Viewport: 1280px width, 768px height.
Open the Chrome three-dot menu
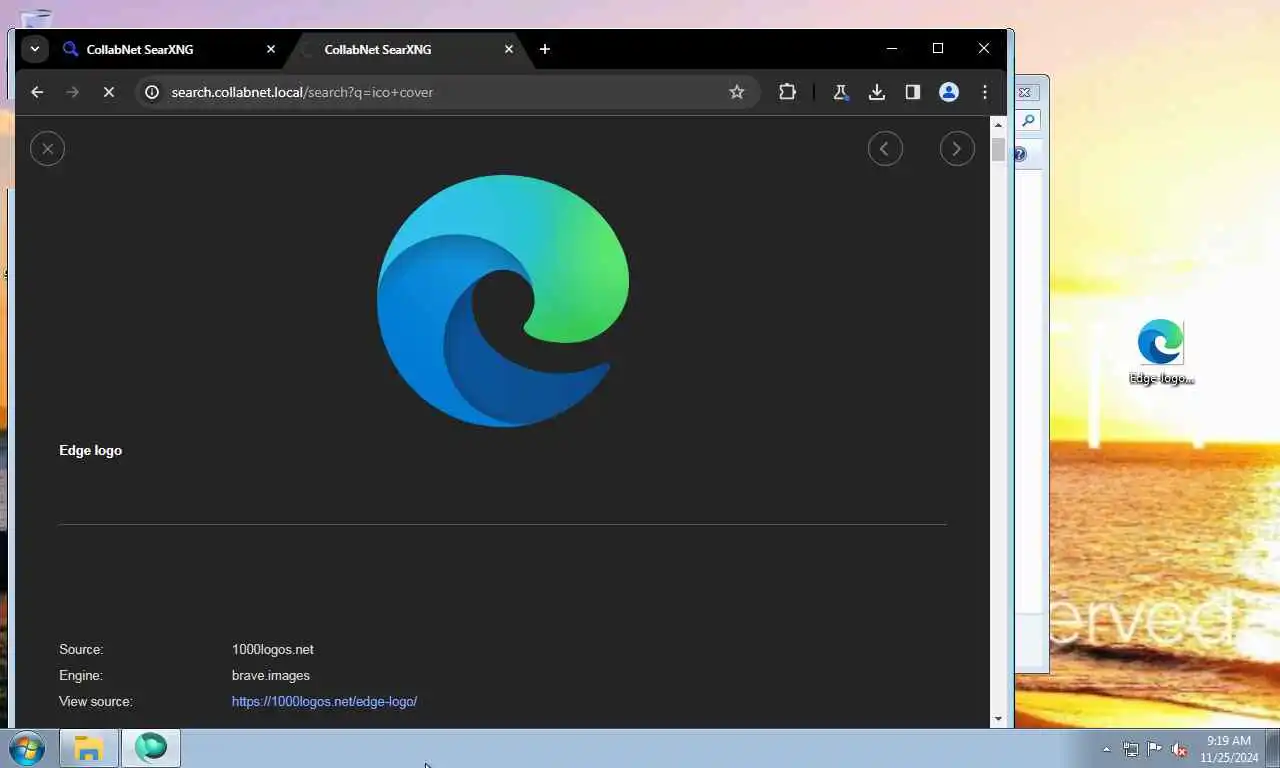tap(985, 92)
